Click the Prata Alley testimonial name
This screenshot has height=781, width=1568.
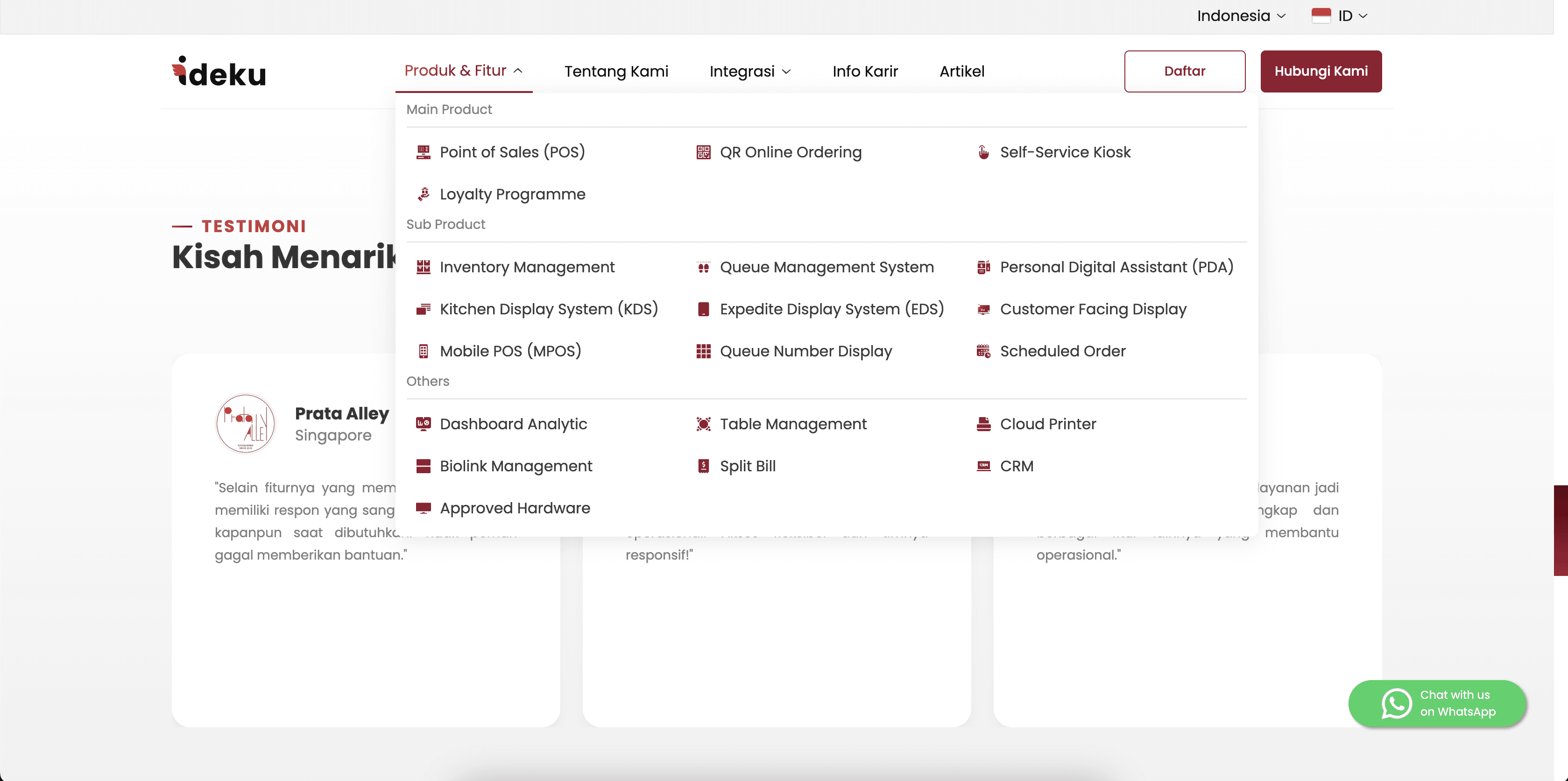(342, 413)
